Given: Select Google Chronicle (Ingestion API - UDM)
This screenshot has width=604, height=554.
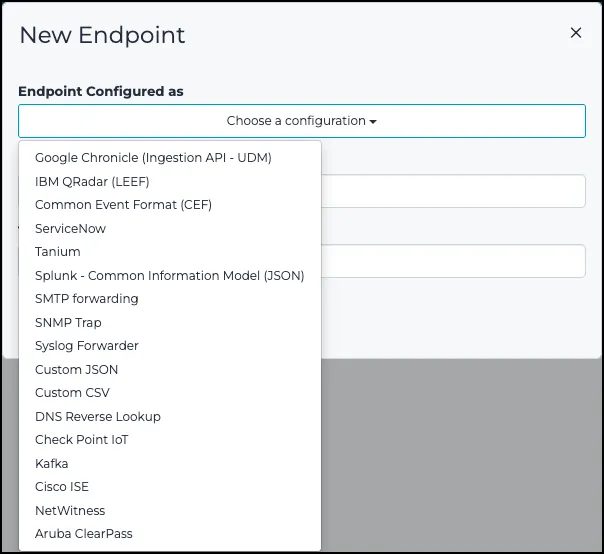Looking at the screenshot, I should tap(153, 158).
